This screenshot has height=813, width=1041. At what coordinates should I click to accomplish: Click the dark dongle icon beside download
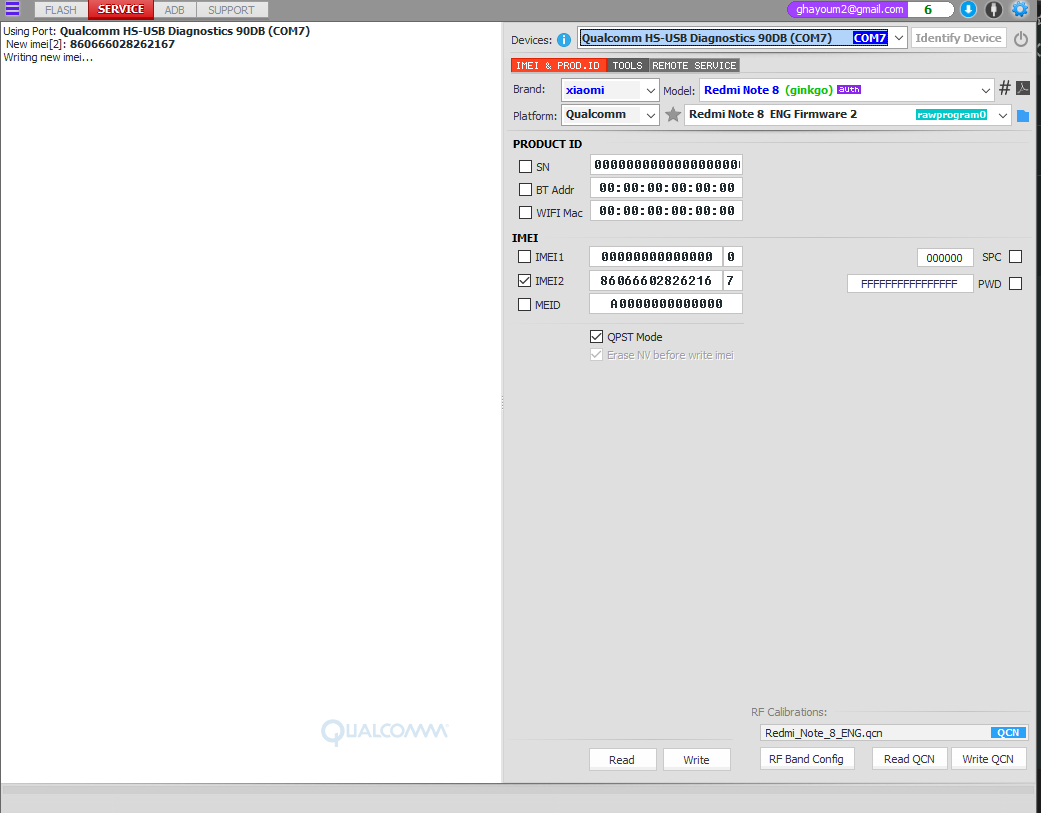tap(994, 9)
